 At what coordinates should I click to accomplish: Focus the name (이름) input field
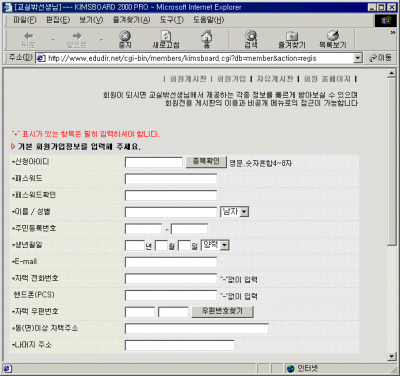[171, 212]
